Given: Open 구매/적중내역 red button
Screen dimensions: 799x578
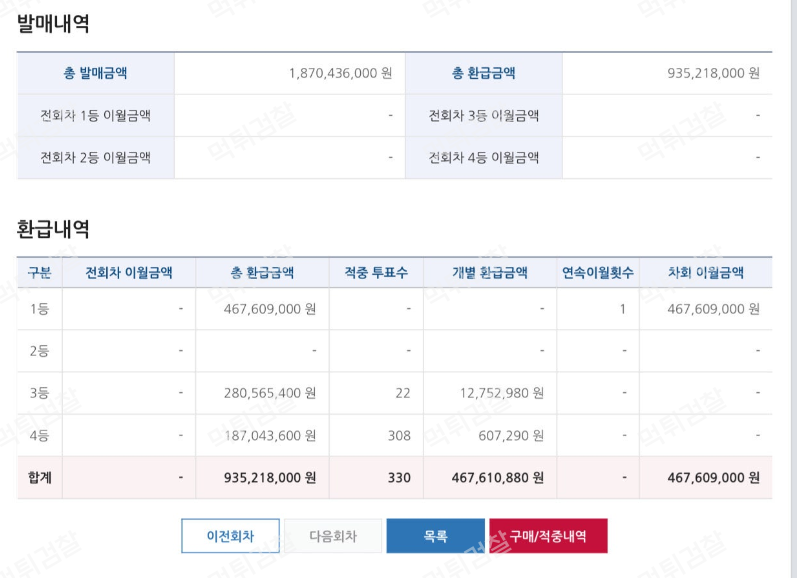Looking at the screenshot, I should pos(548,536).
